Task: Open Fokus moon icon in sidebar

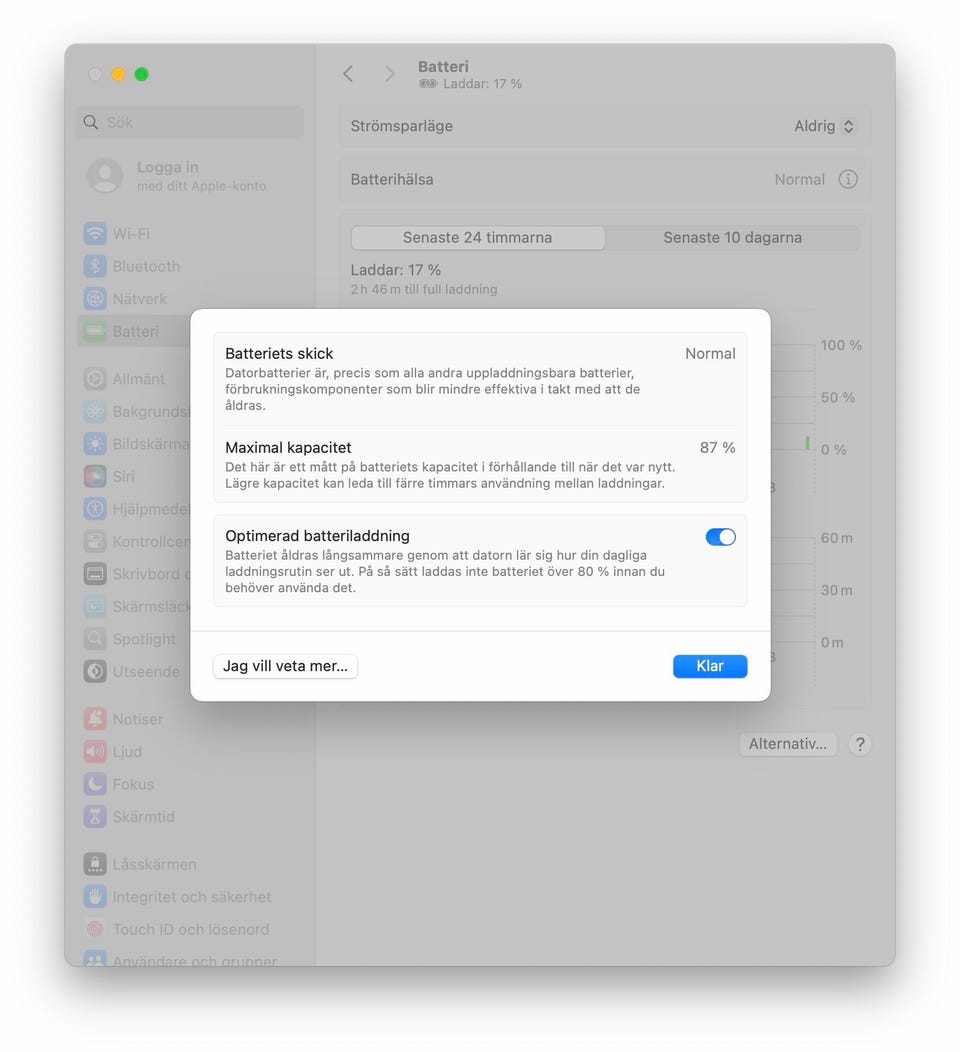Action: pyautogui.click(x=95, y=784)
